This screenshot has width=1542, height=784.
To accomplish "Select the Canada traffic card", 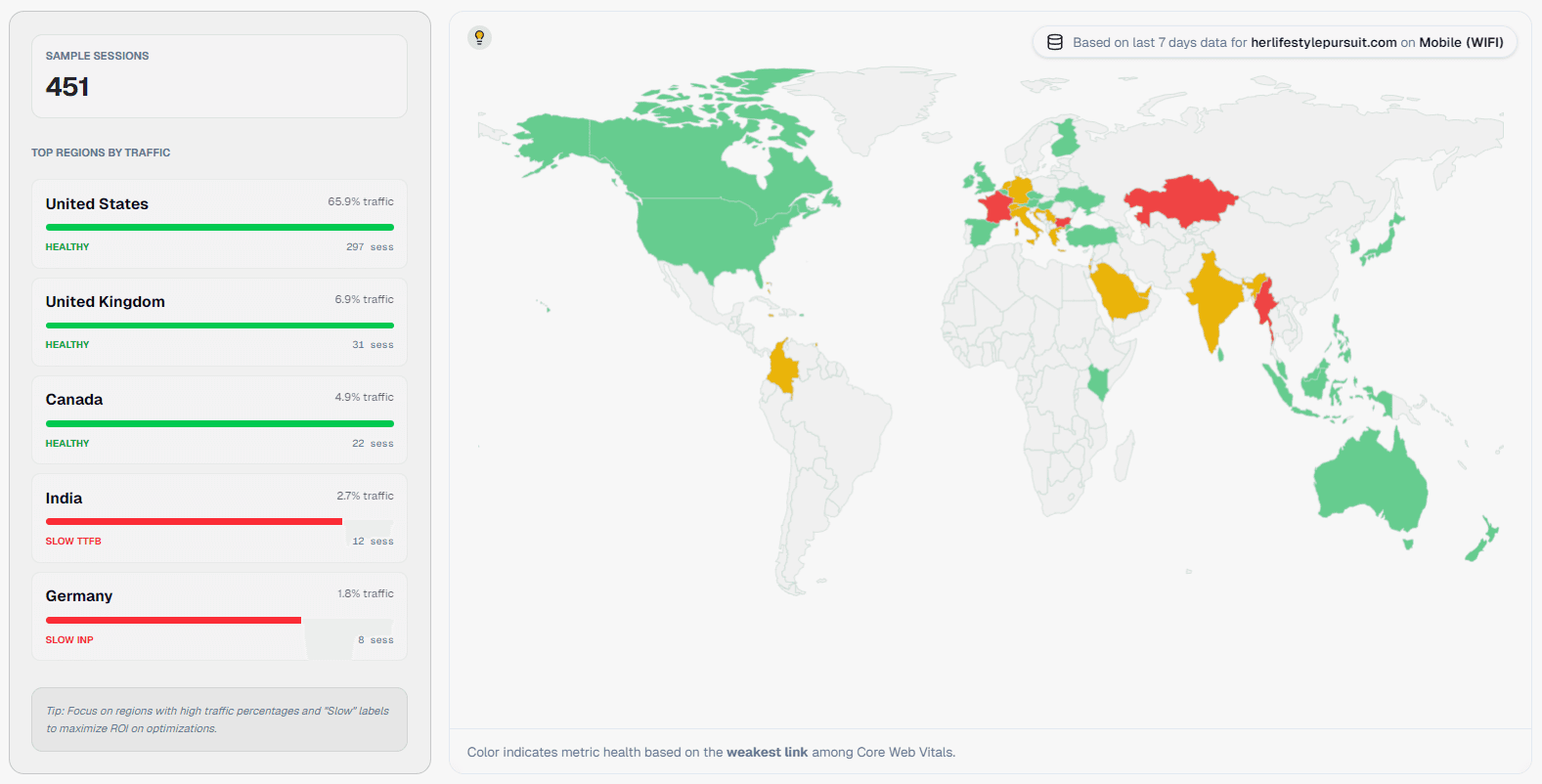I will [219, 419].
